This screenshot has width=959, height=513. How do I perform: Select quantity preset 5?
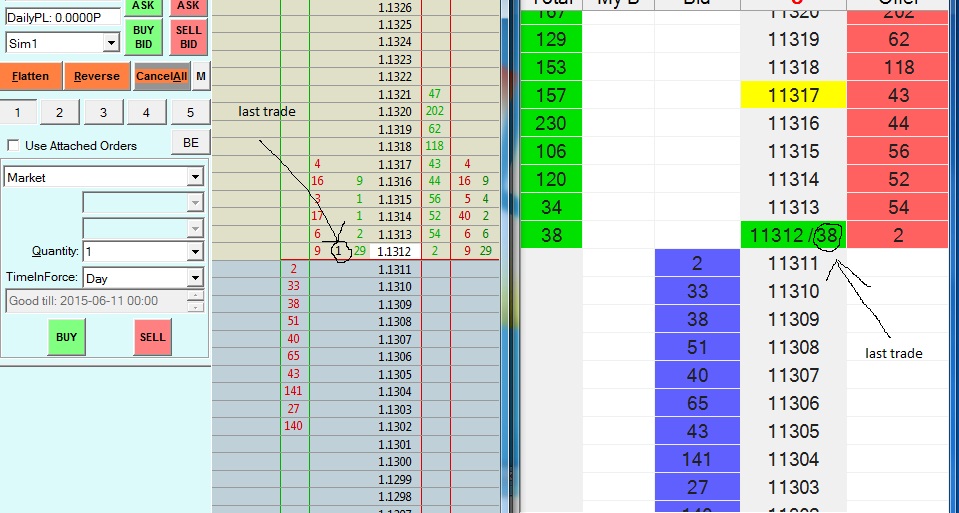(190, 113)
